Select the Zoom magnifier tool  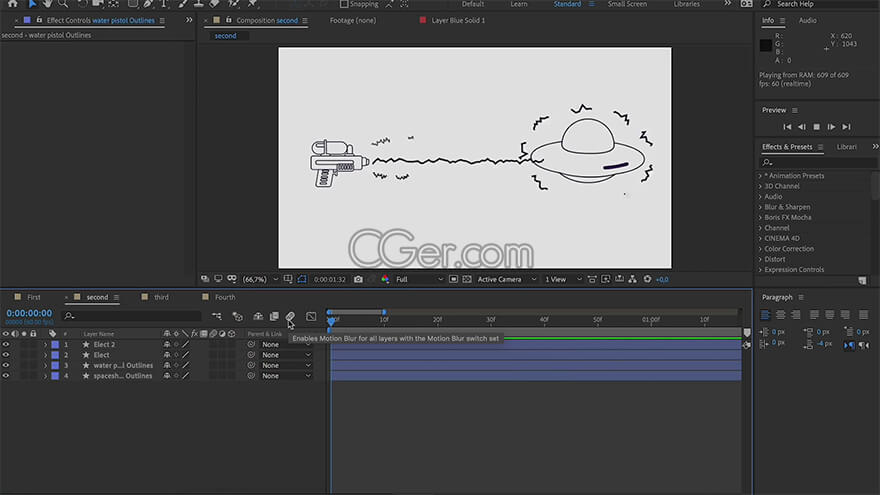pos(63,3)
